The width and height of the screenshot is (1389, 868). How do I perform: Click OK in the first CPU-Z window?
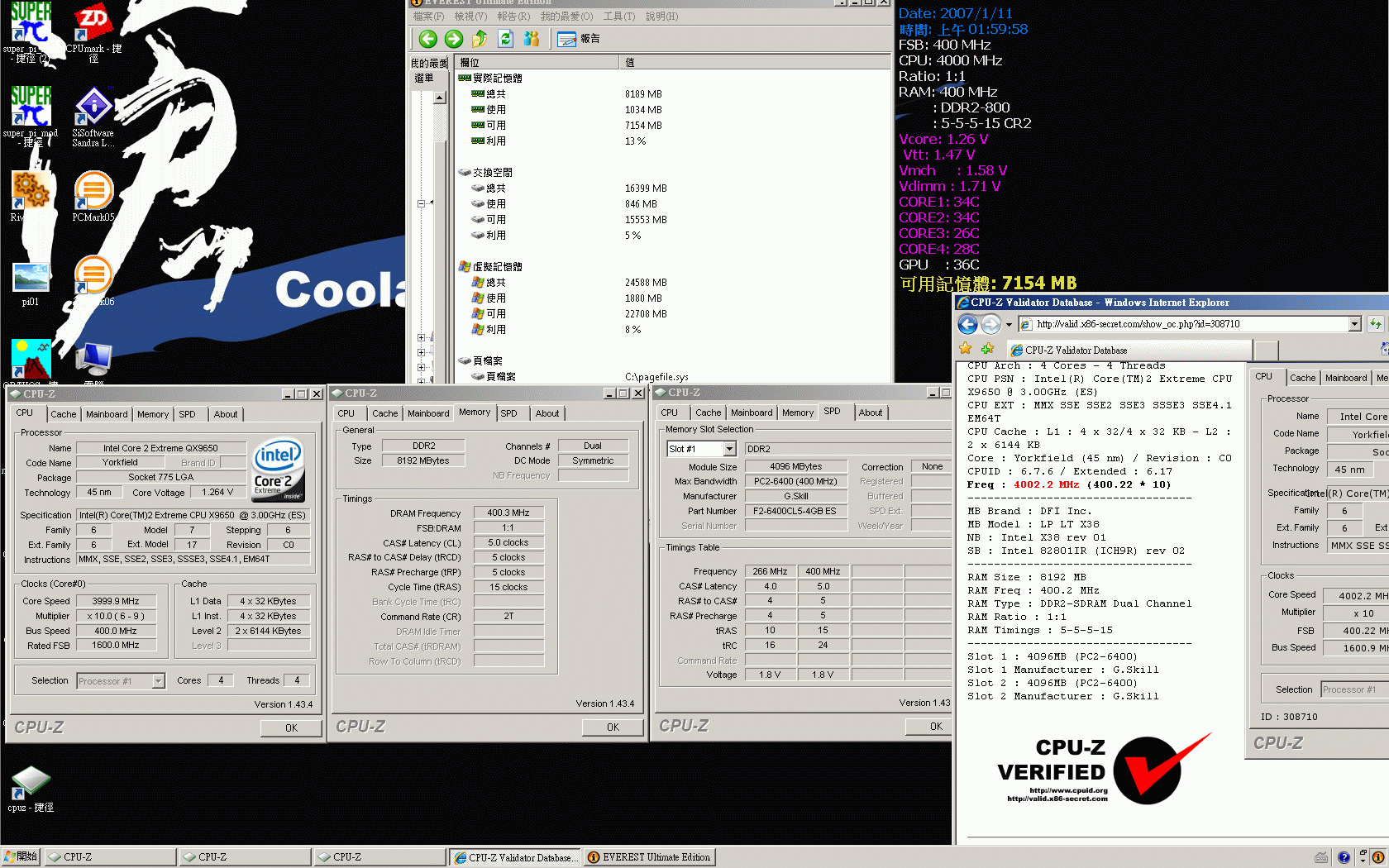click(x=291, y=728)
